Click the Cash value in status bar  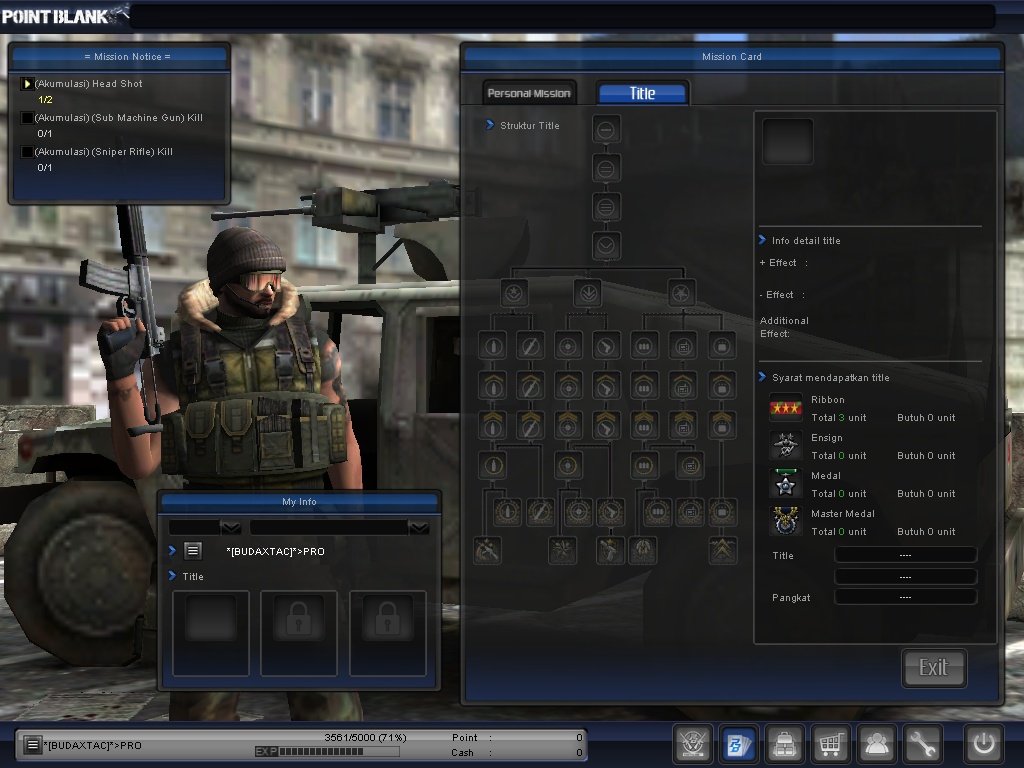point(579,752)
